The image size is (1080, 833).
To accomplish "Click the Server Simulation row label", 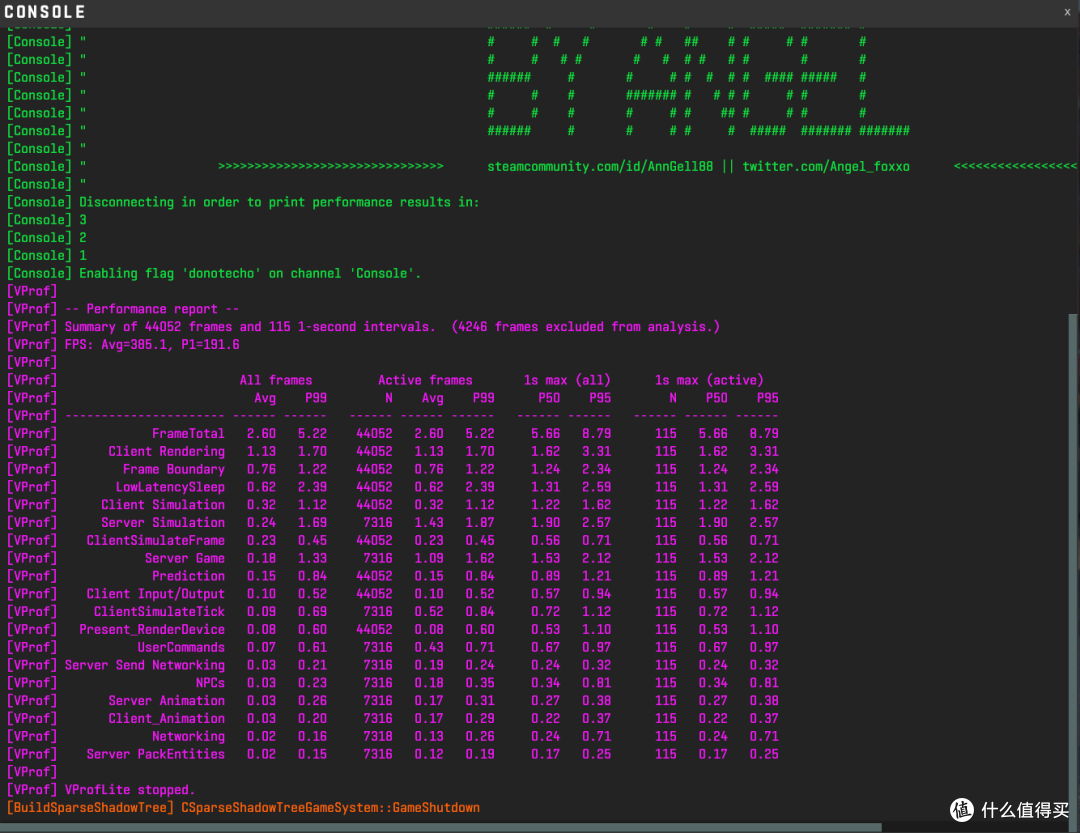I will 163,523.
